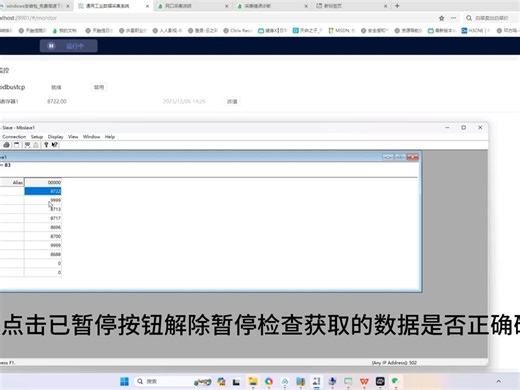Maximize the inner Mbslave1 child window
Viewport: 520px width, 390px height.
pyautogui.click(x=400, y=157)
